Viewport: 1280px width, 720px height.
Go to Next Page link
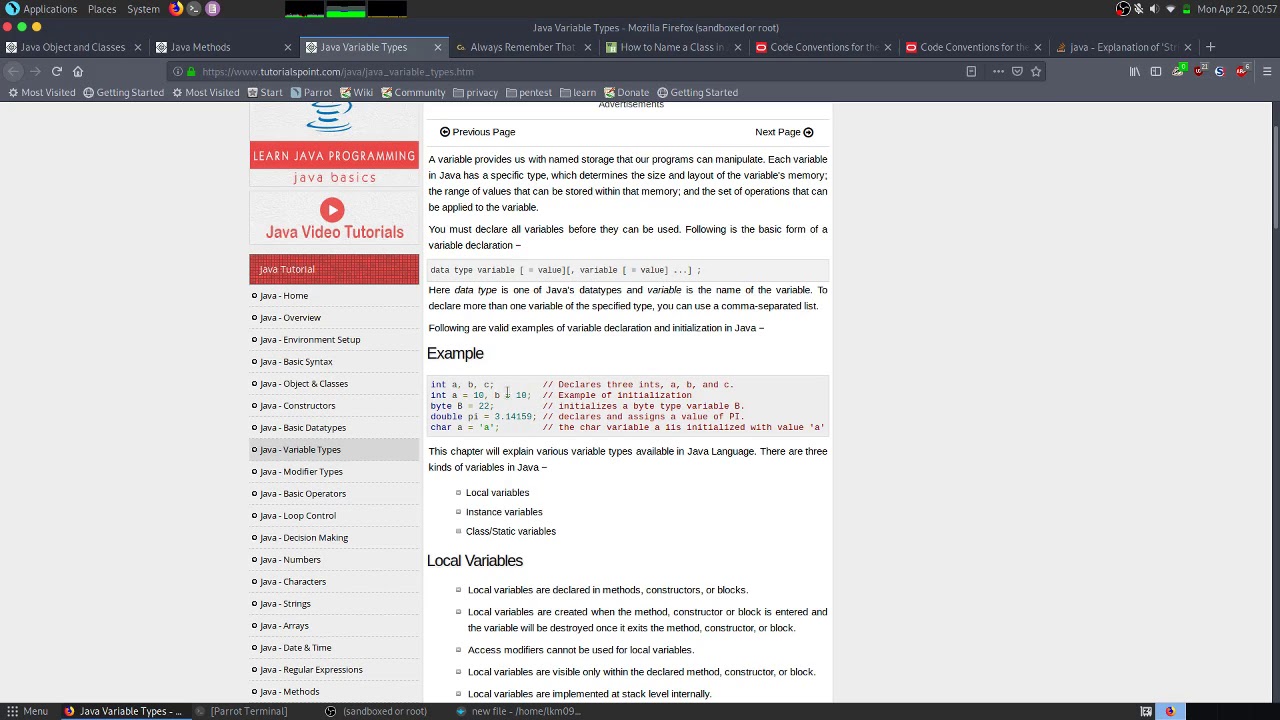point(784,132)
